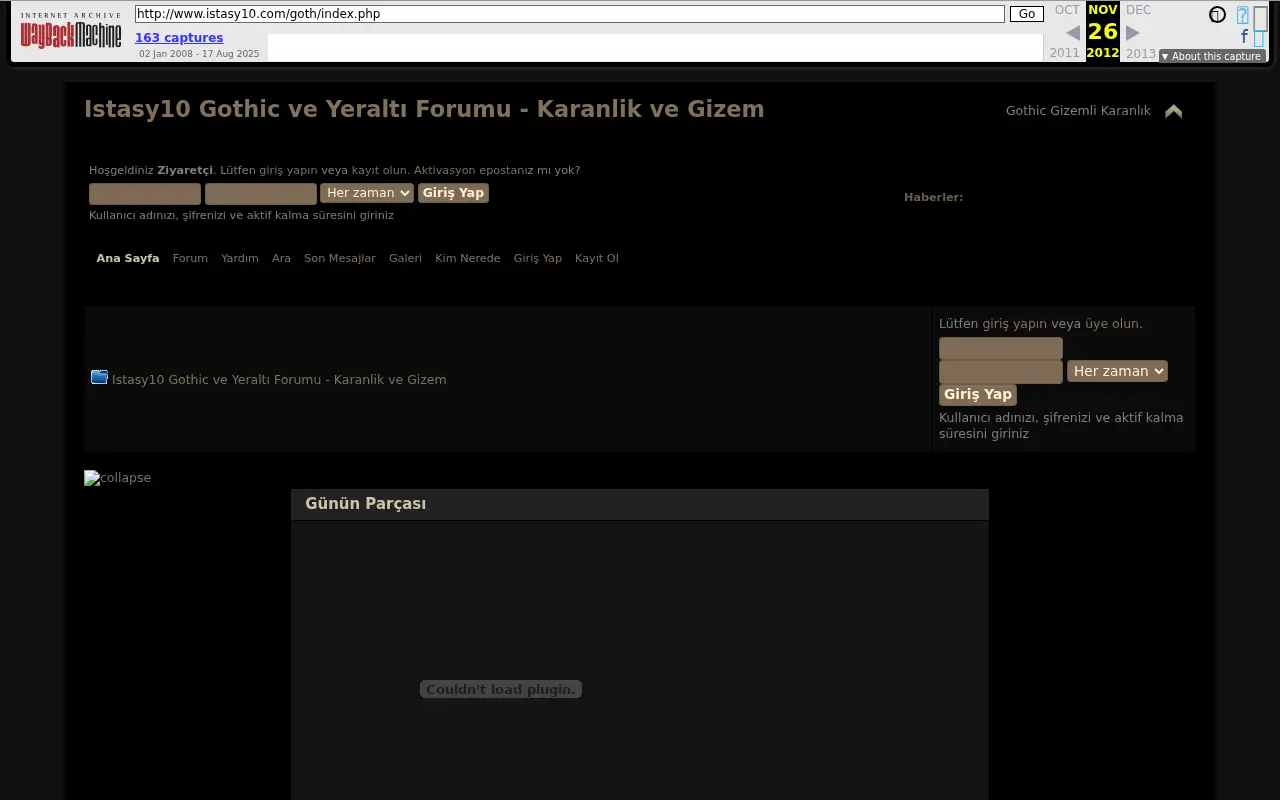Open the 163 captures link

coord(179,38)
